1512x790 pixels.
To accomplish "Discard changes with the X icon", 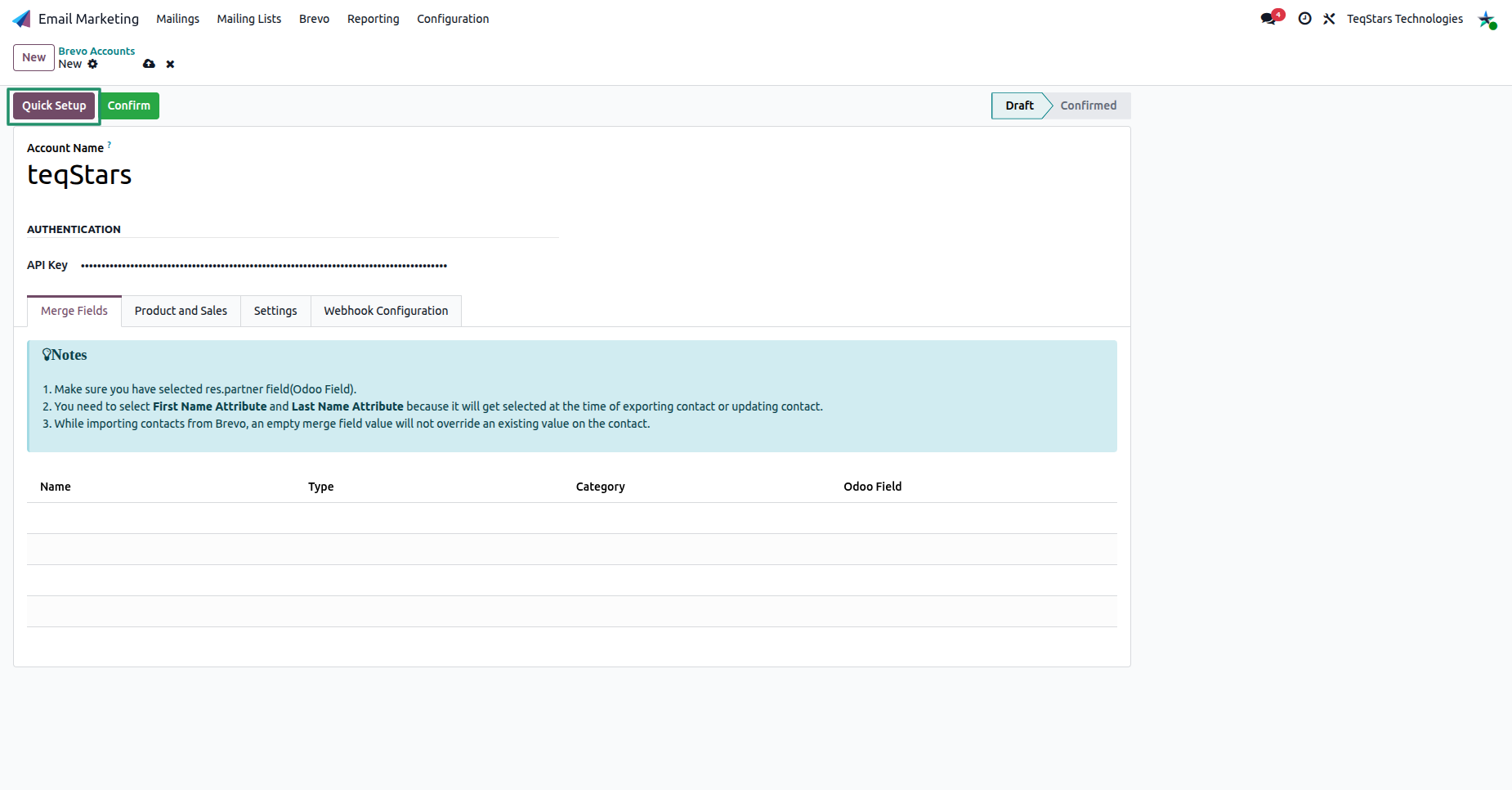I will tap(170, 64).
